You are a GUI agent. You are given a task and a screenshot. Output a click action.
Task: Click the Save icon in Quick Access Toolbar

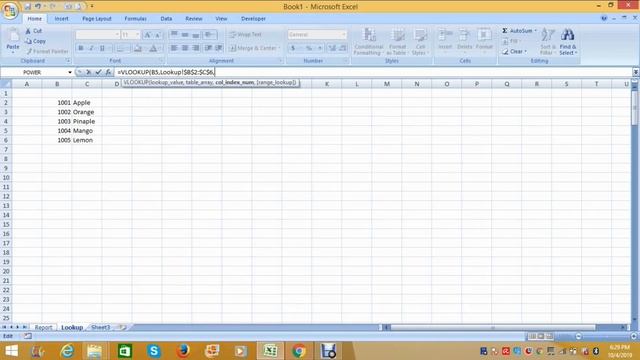27,7
